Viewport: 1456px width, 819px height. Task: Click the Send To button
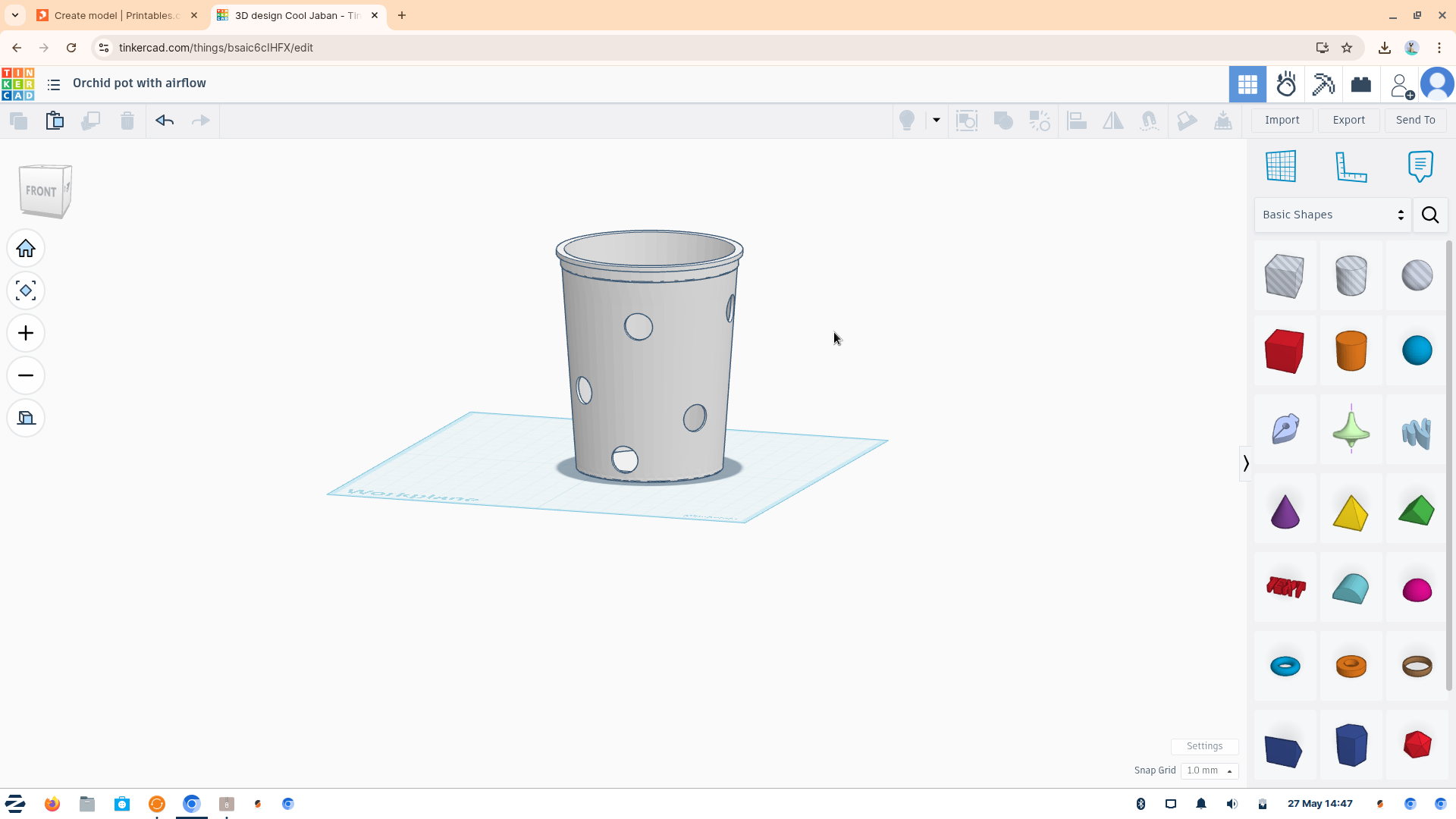click(x=1416, y=120)
